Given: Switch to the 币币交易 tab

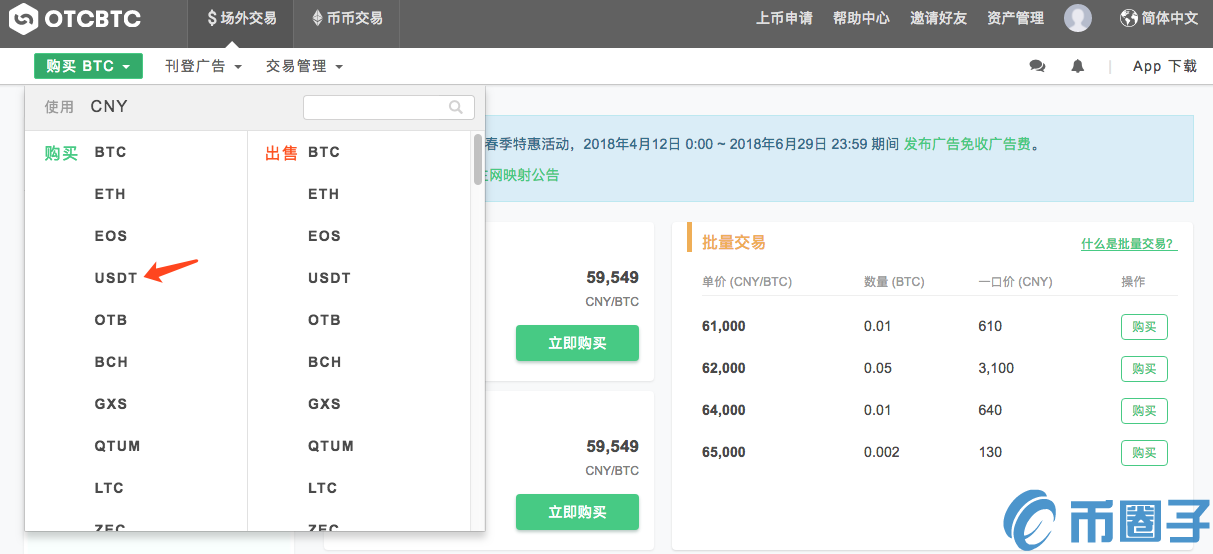Looking at the screenshot, I should click(348, 18).
